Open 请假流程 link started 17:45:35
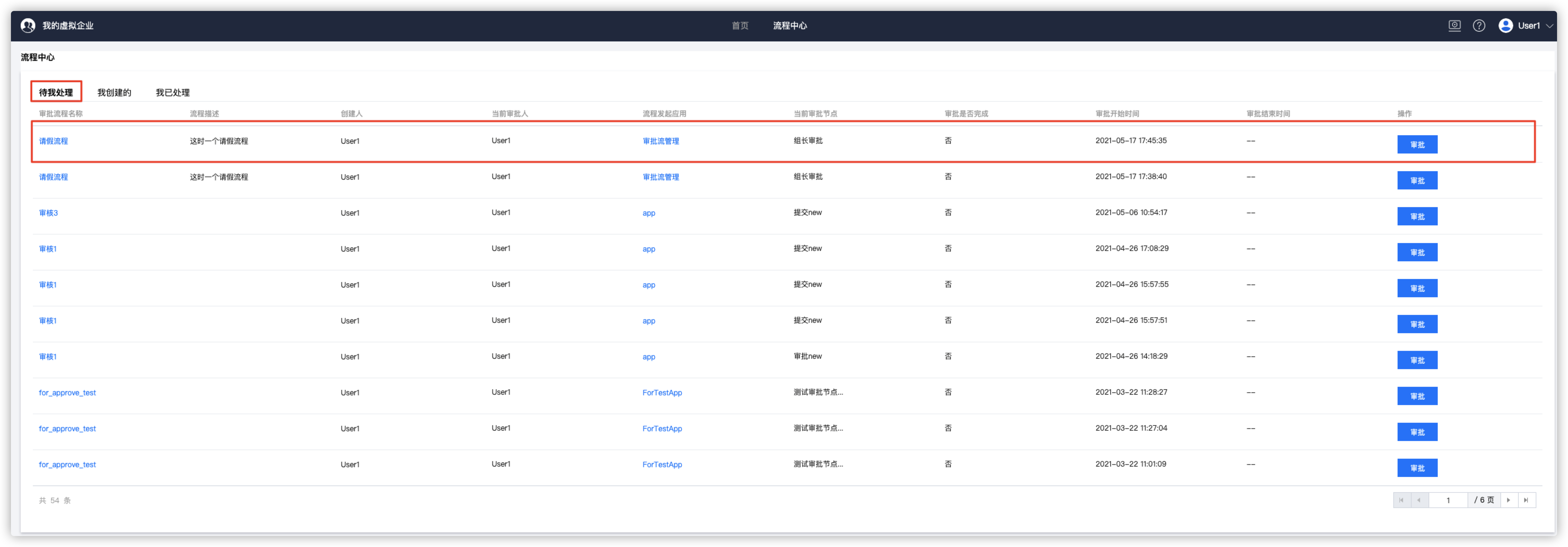Screen dimensions: 1568x547 click(54, 141)
